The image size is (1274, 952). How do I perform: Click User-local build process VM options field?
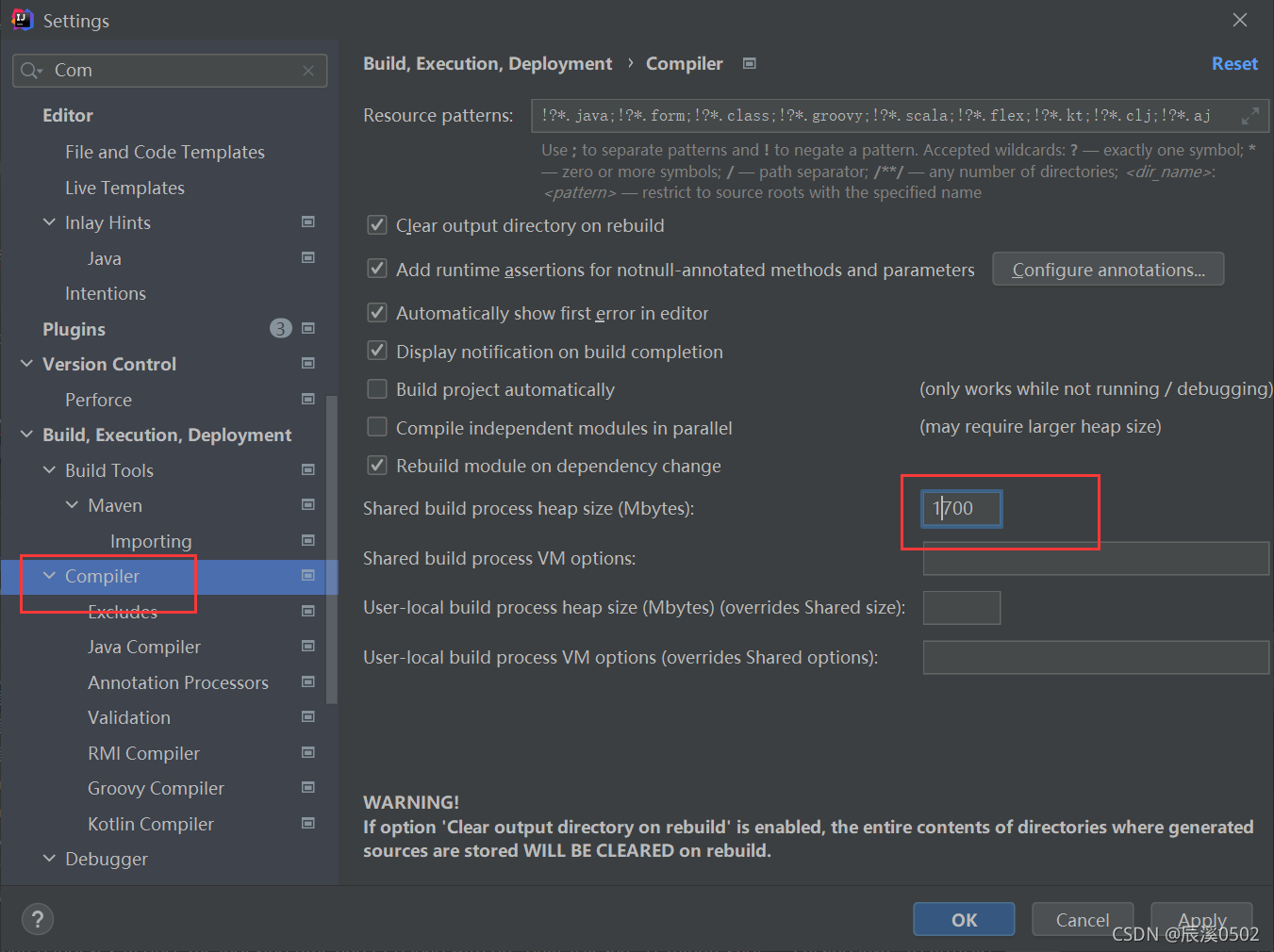pos(1096,657)
